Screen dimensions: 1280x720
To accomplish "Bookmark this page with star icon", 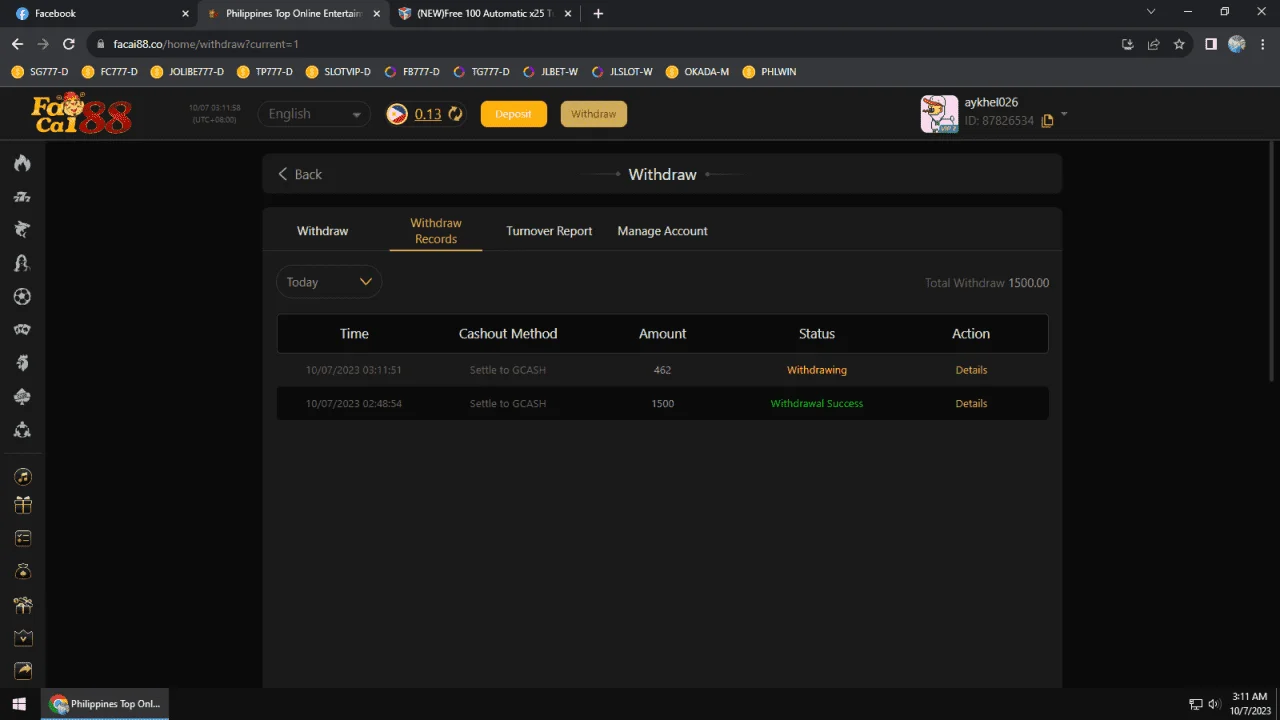I will pos(1179,44).
